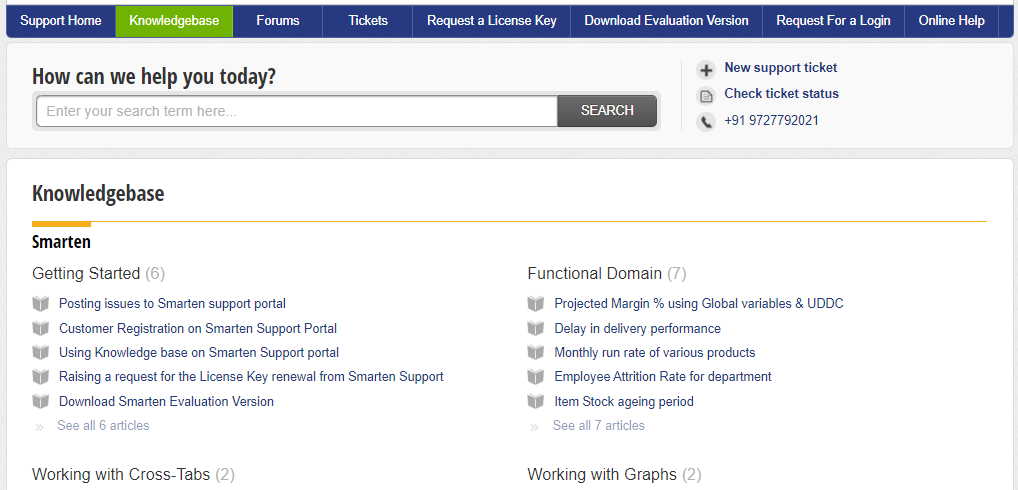
Task: Open Working with Graphs category
Action: (602, 474)
